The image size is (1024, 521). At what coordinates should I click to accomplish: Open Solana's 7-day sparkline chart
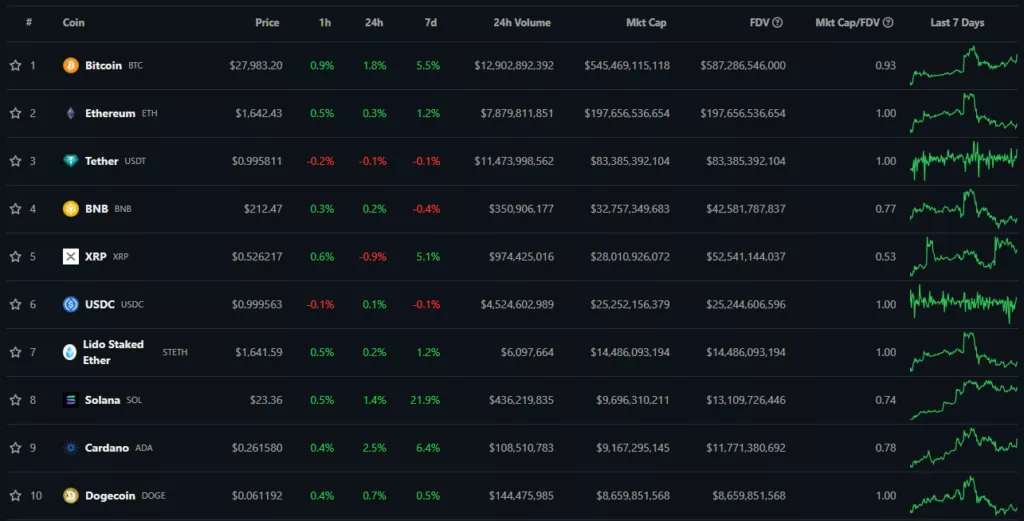(963, 400)
